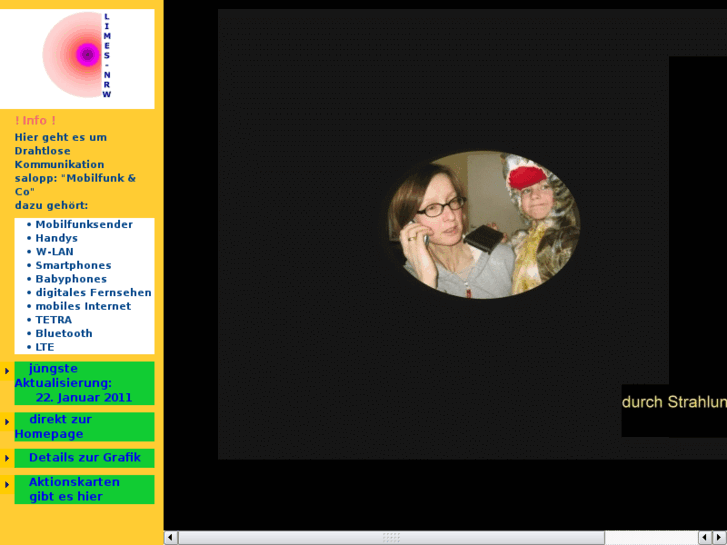Click arrow beside Details zur Grafik
This screenshot has height=545, width=727.
pos(7,459)
